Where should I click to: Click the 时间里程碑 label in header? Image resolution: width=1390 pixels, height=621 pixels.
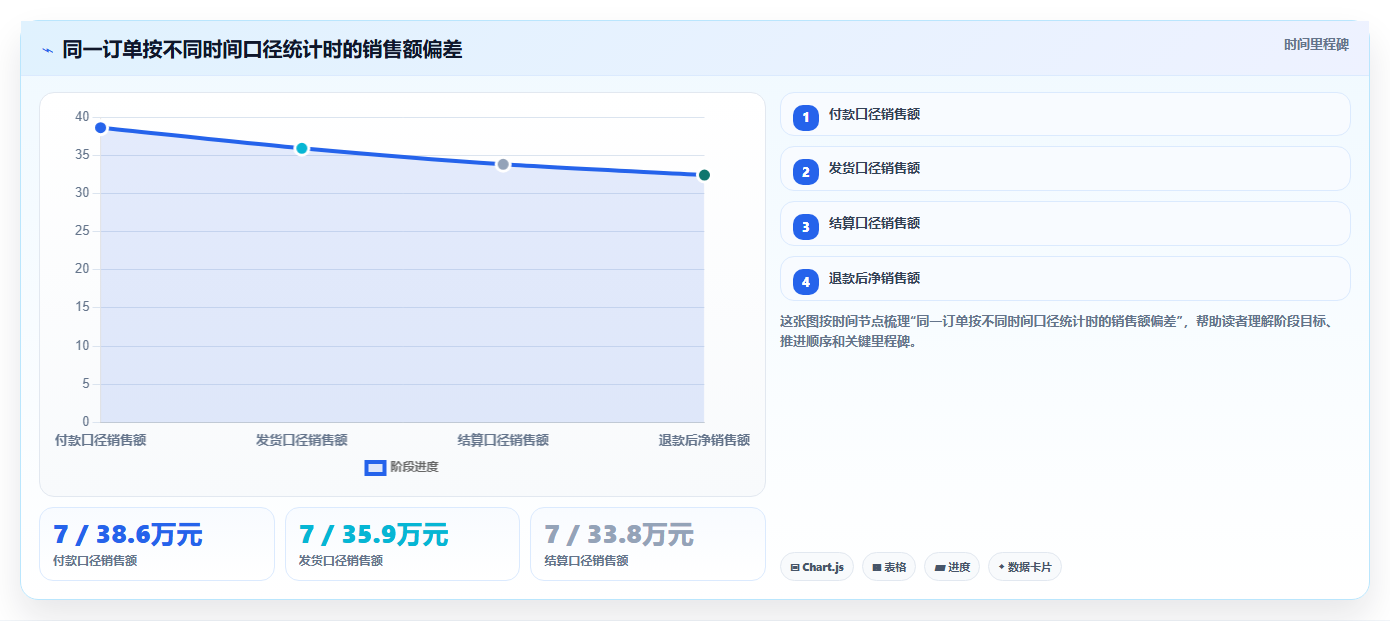(x=1316, y=44)
